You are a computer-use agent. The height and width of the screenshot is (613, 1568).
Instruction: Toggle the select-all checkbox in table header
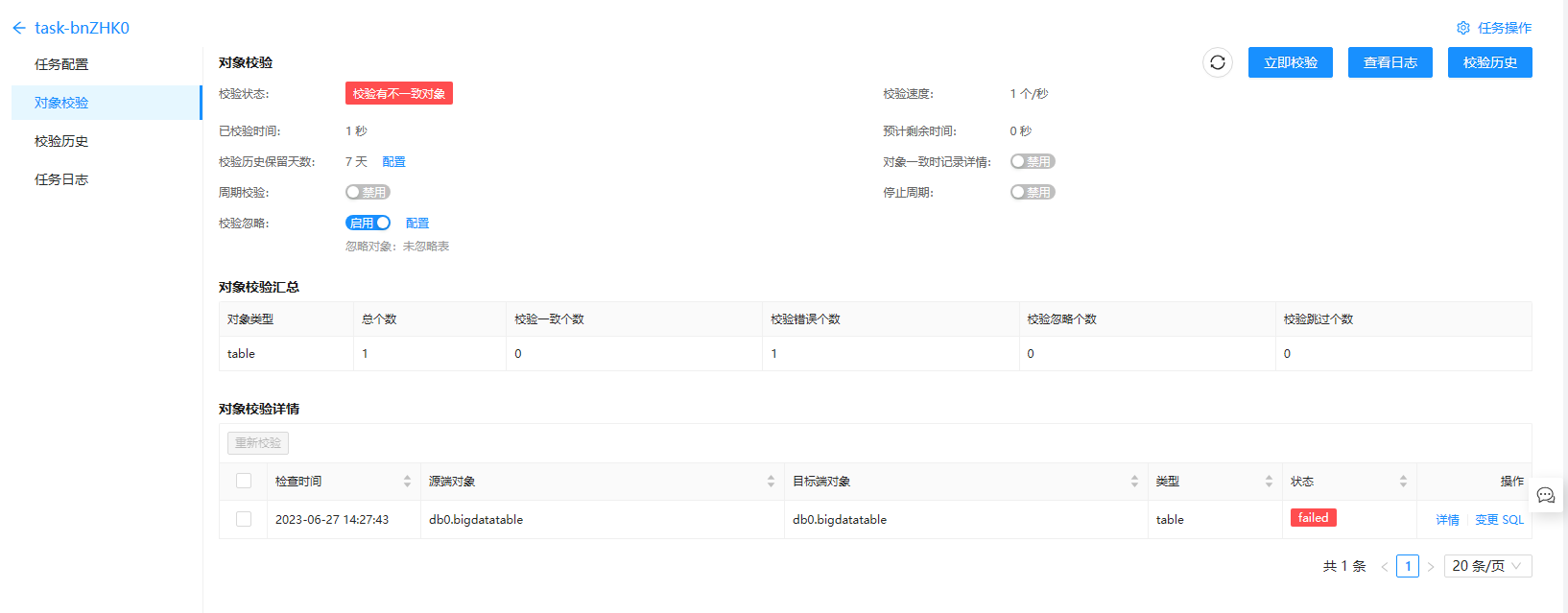(x=244, y=481)
